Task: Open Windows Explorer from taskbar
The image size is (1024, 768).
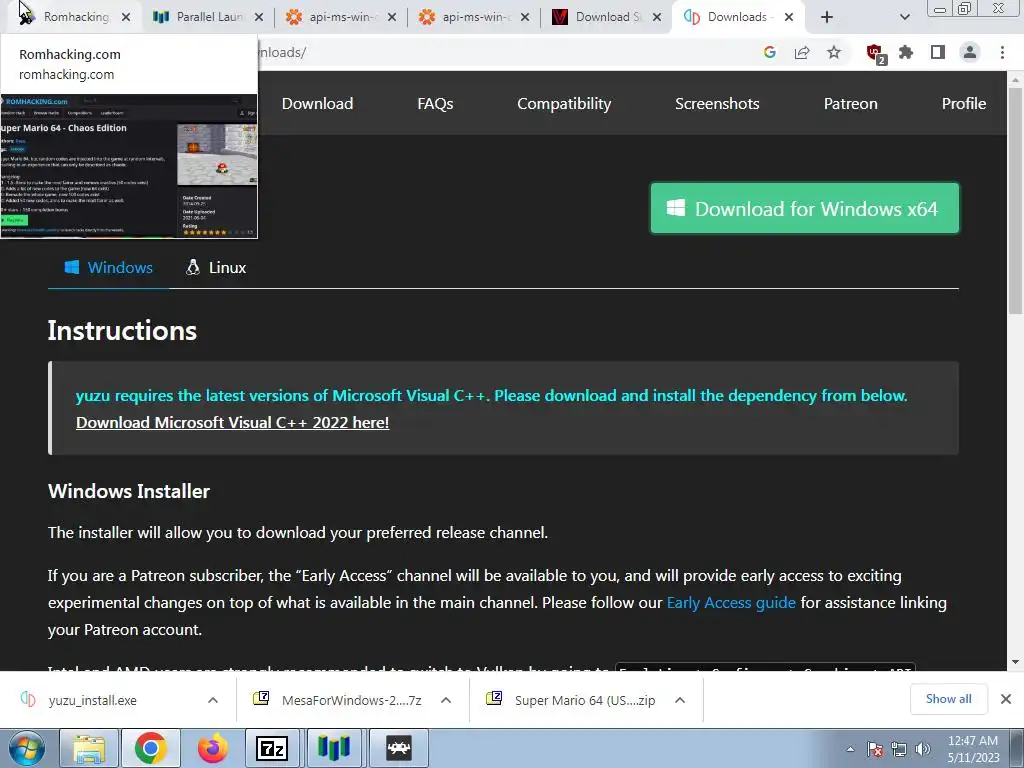Action: (x=89, y=748)
